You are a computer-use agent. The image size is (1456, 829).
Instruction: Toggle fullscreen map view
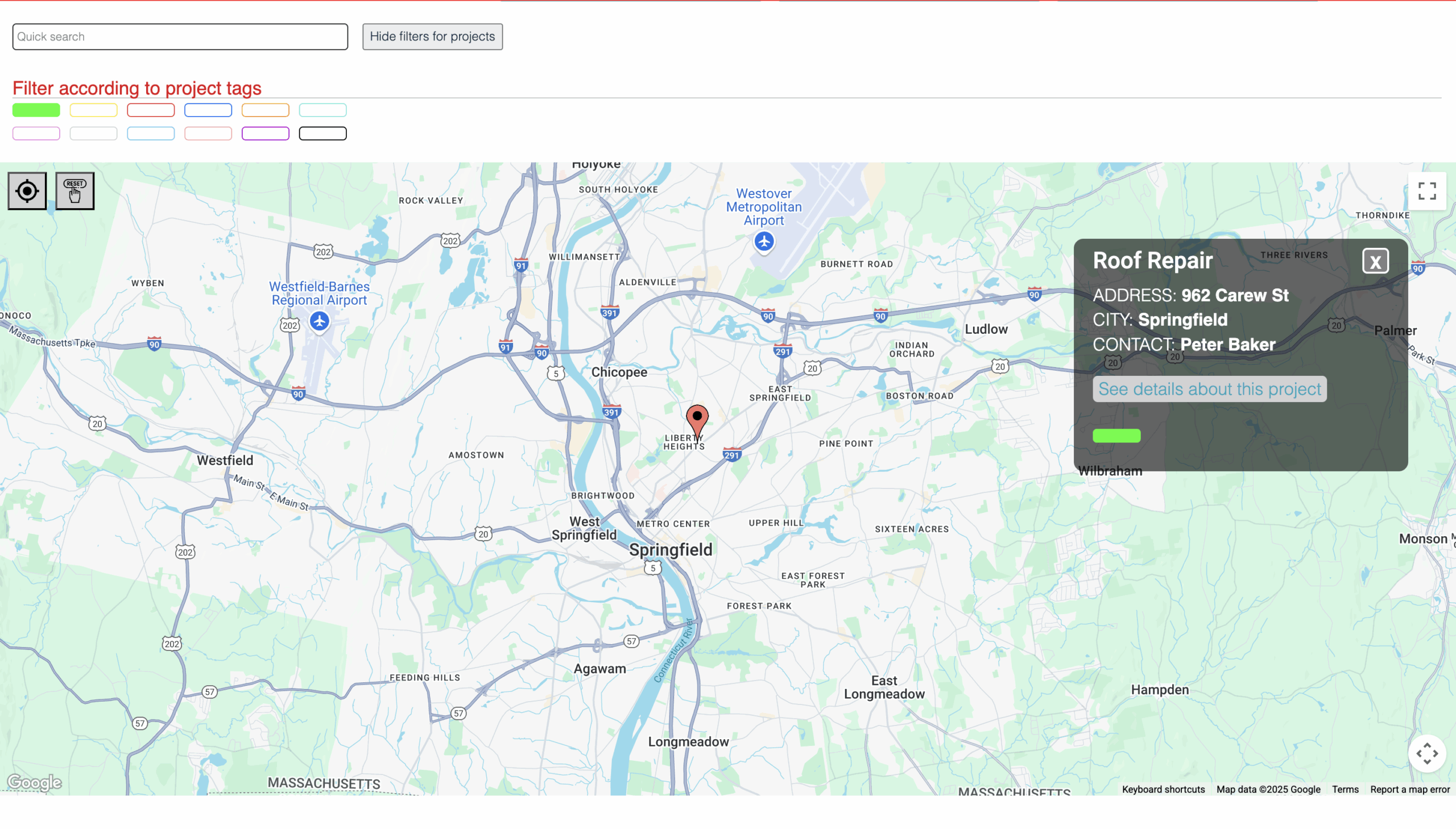pos(1426,191)
